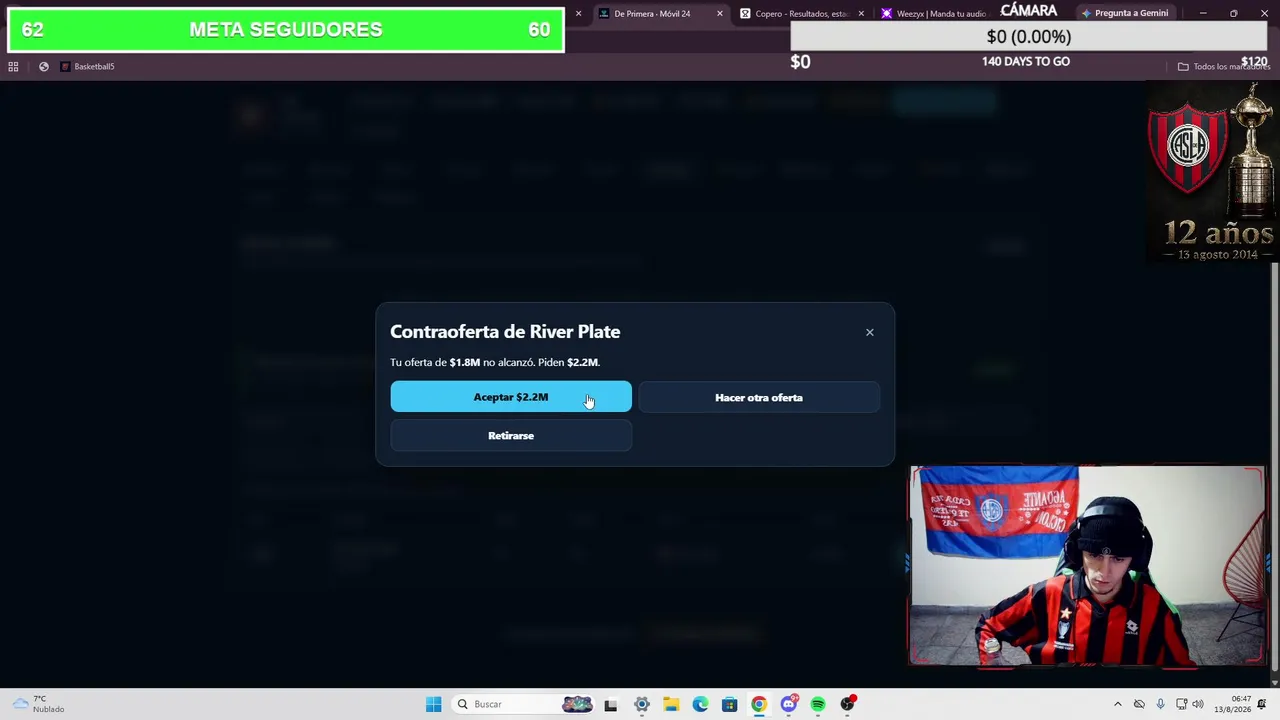Open Microsoft Store from the taskbar

(729, 704)
